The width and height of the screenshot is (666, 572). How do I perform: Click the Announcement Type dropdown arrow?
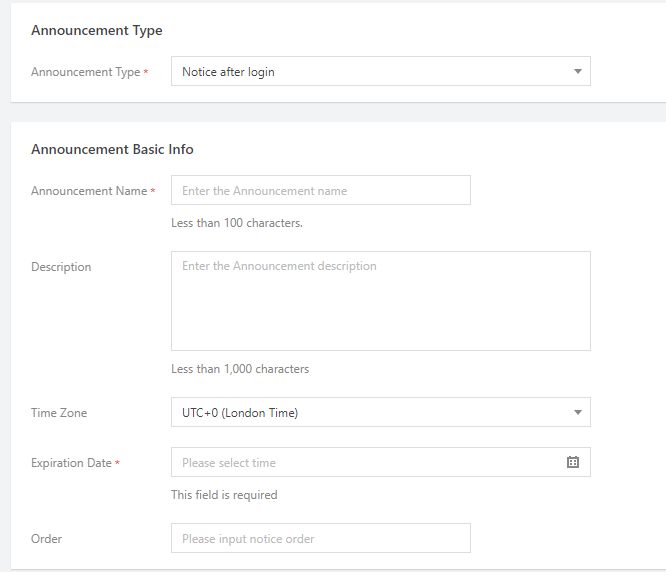click(577, 72)
